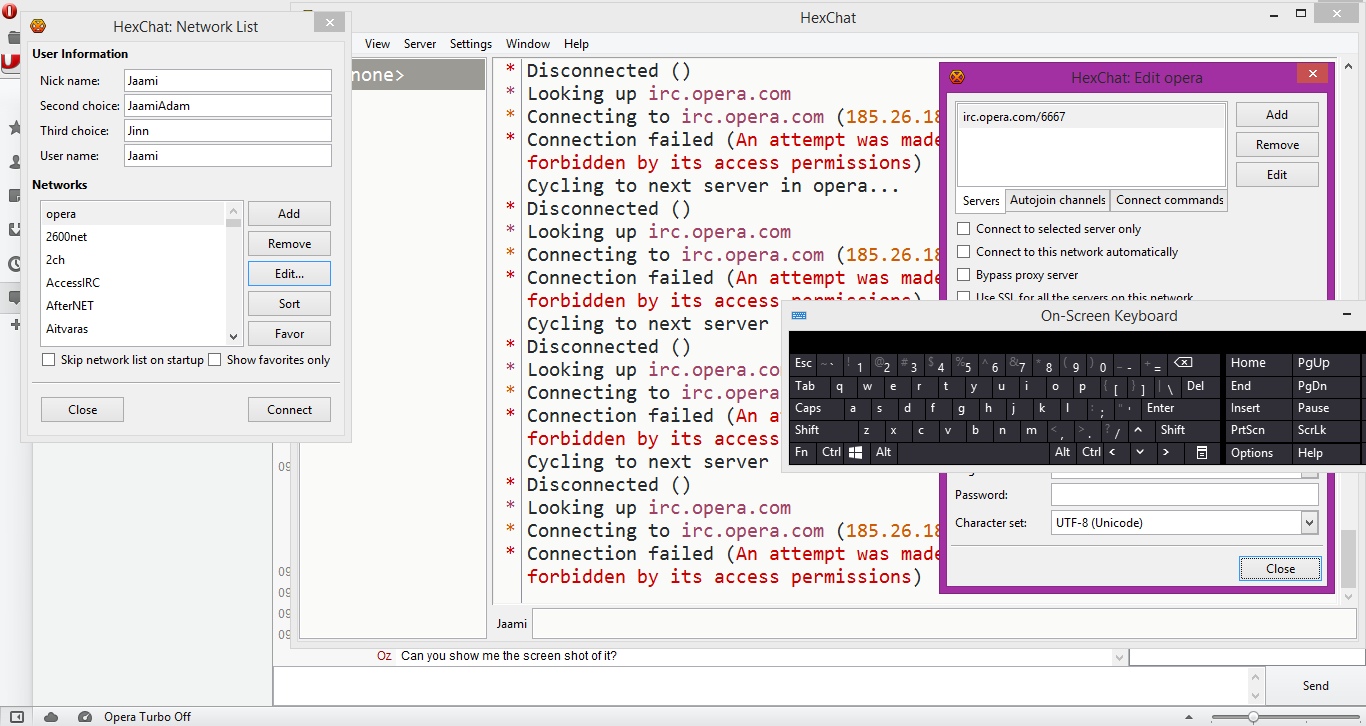Check Connect to this network automatically
The width and height of the screenshot is (1366, 726).
[x=964, y=252]
